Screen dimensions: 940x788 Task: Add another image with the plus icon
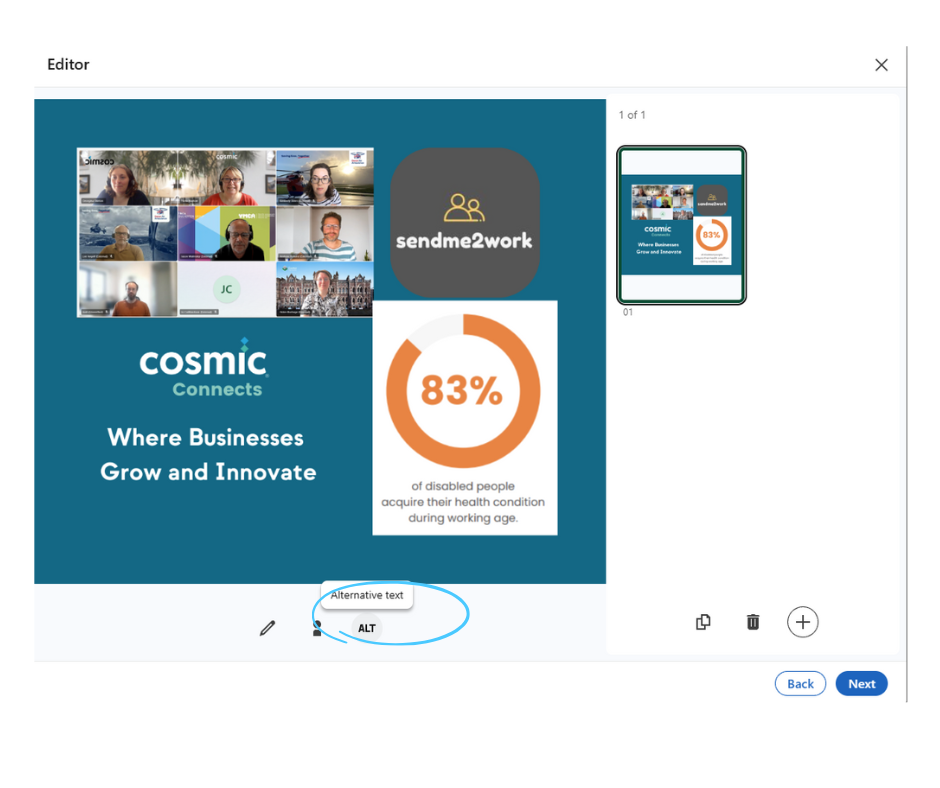coord(803,622)
